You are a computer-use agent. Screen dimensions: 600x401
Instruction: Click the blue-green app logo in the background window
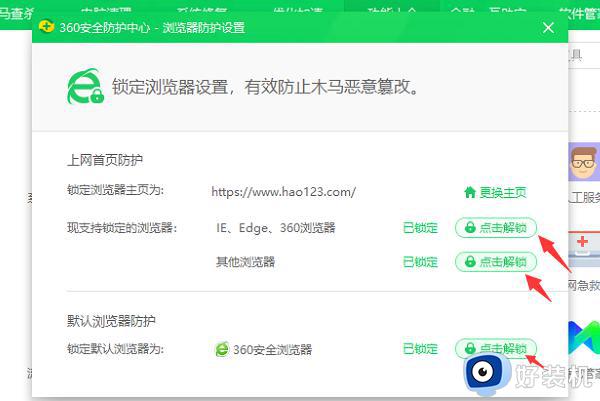point(584,338)
